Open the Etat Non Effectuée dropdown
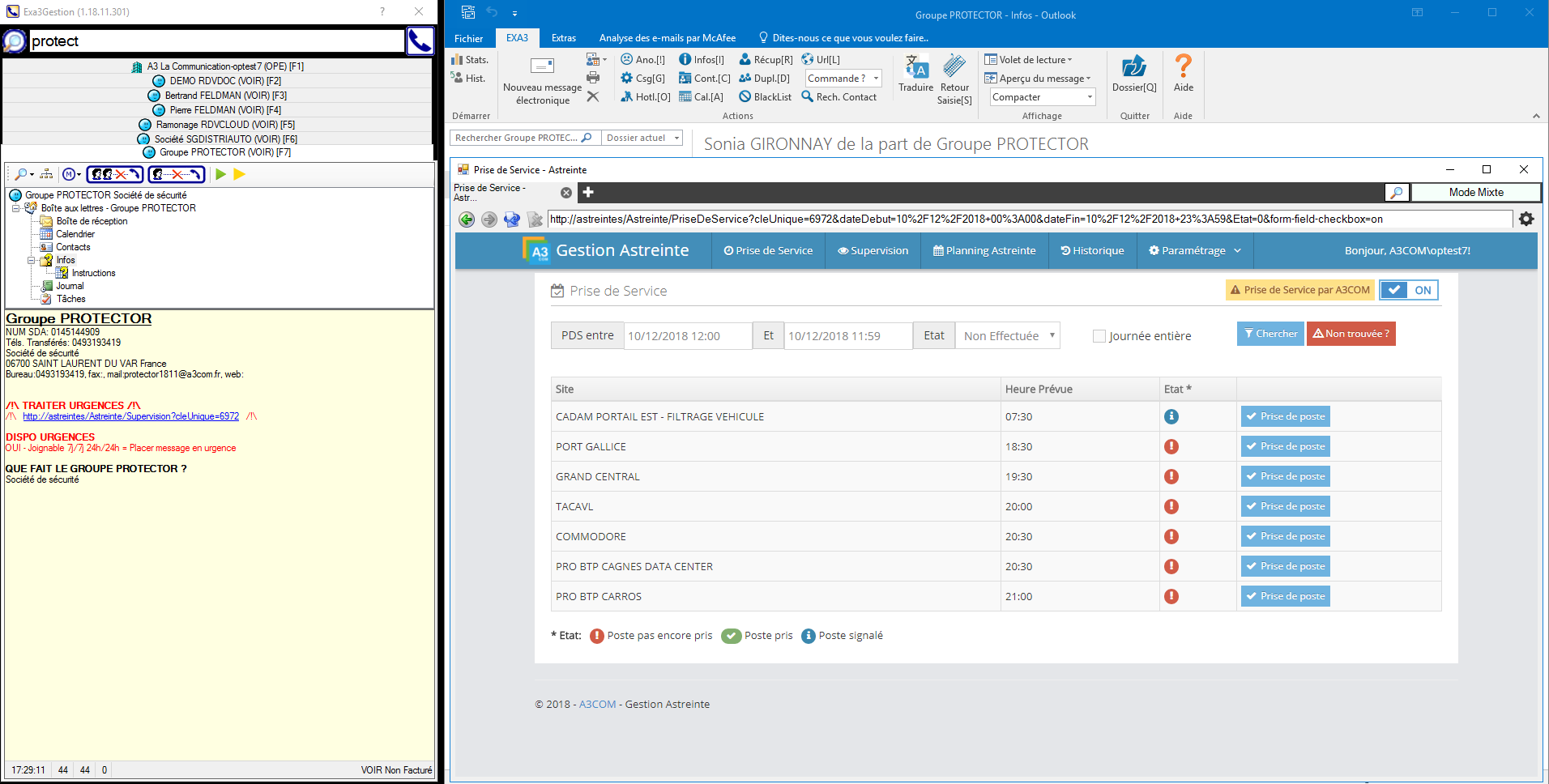The width and height of the screenshot is (1549, 784). click(1008, 336)
